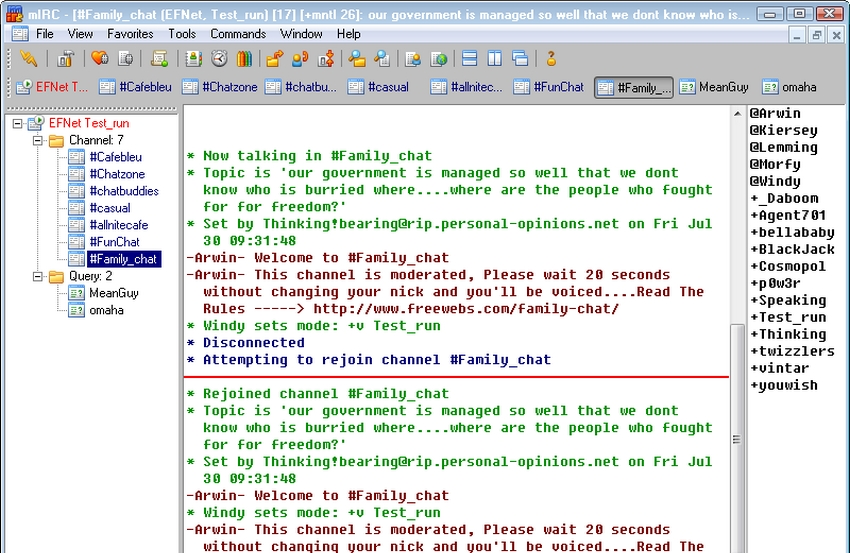This screenshot has height=553, width=850.
Task: Select #Cafebleu in the tree
Action: (x=115, y=157)
